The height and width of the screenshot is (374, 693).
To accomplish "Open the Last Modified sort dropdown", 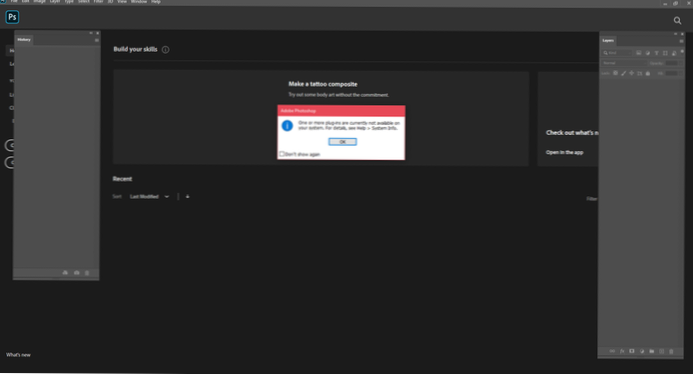I will click(149, 196).
